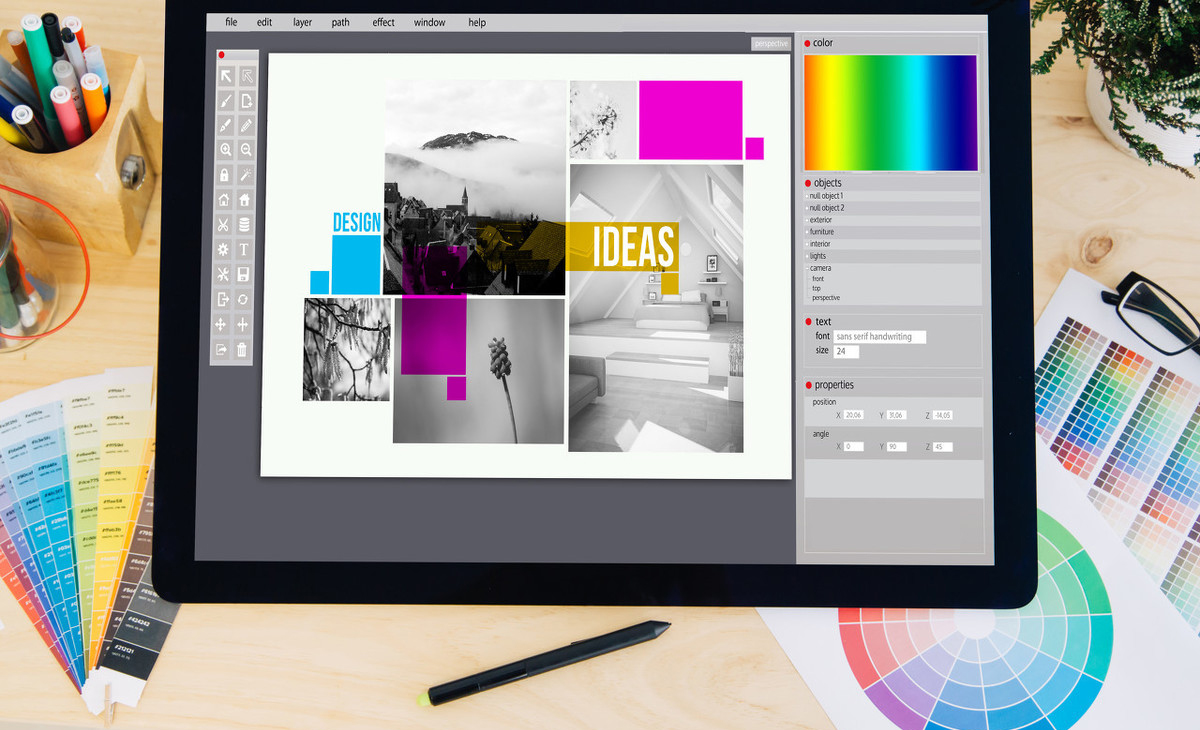Toggle the red dot on the properties panel
1200x730 pixels.
coord(808,385)
